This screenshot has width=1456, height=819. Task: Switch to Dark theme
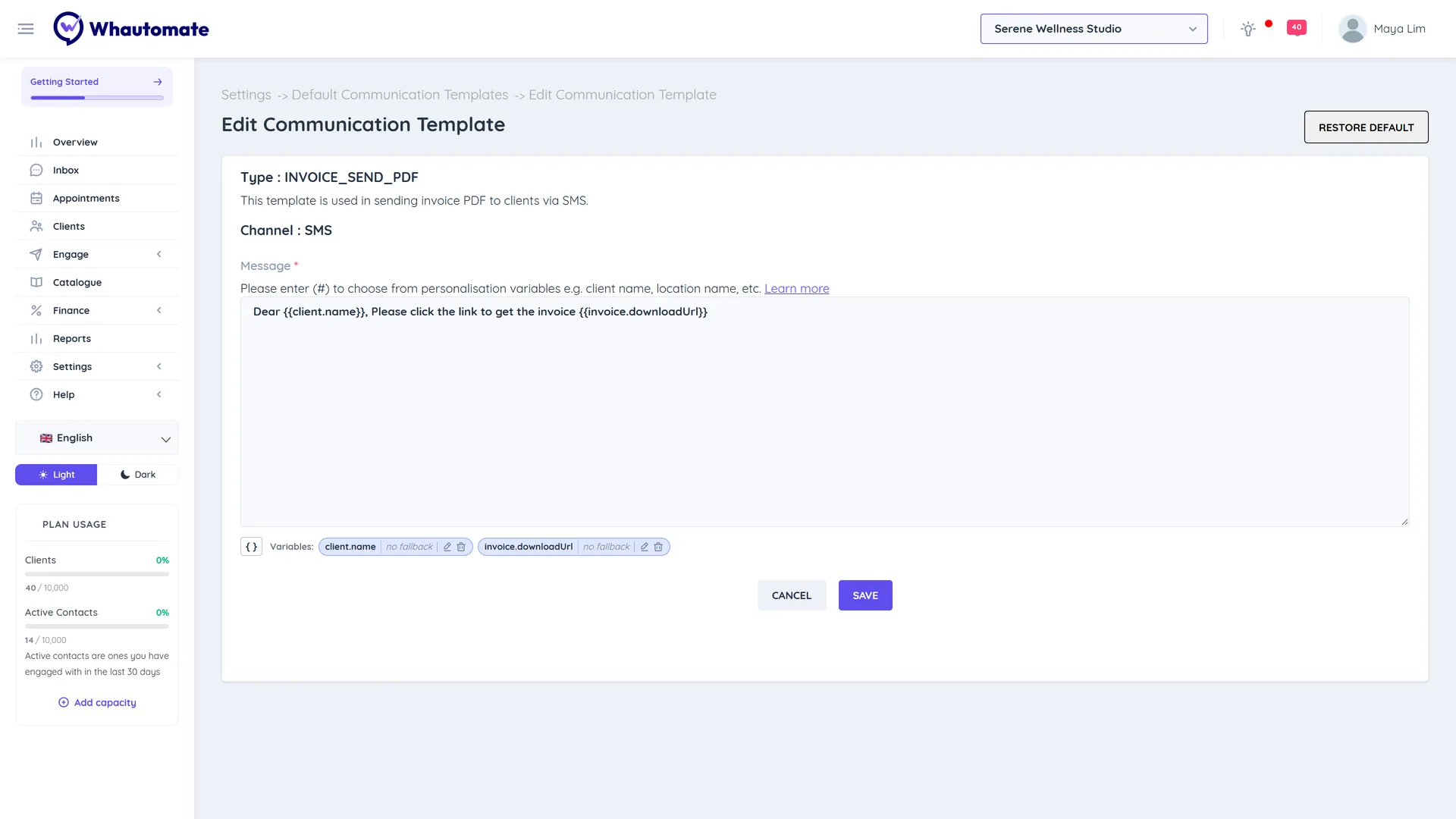[138, 475]
